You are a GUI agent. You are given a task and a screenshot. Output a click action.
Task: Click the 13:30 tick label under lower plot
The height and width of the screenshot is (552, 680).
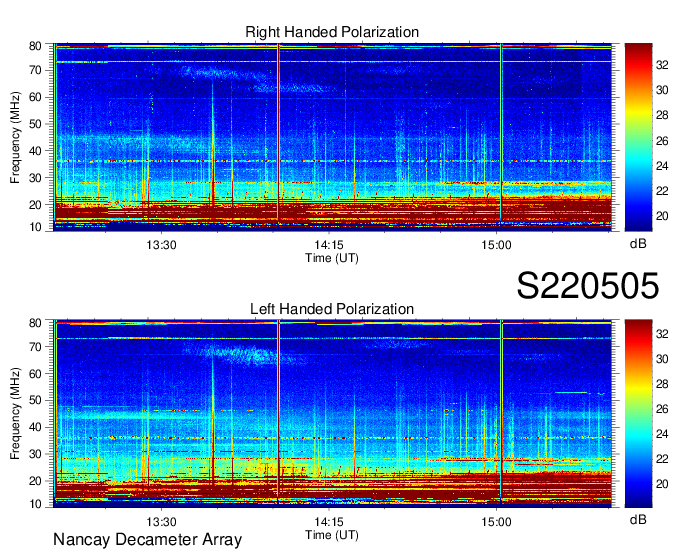click(x=161, y=522)
